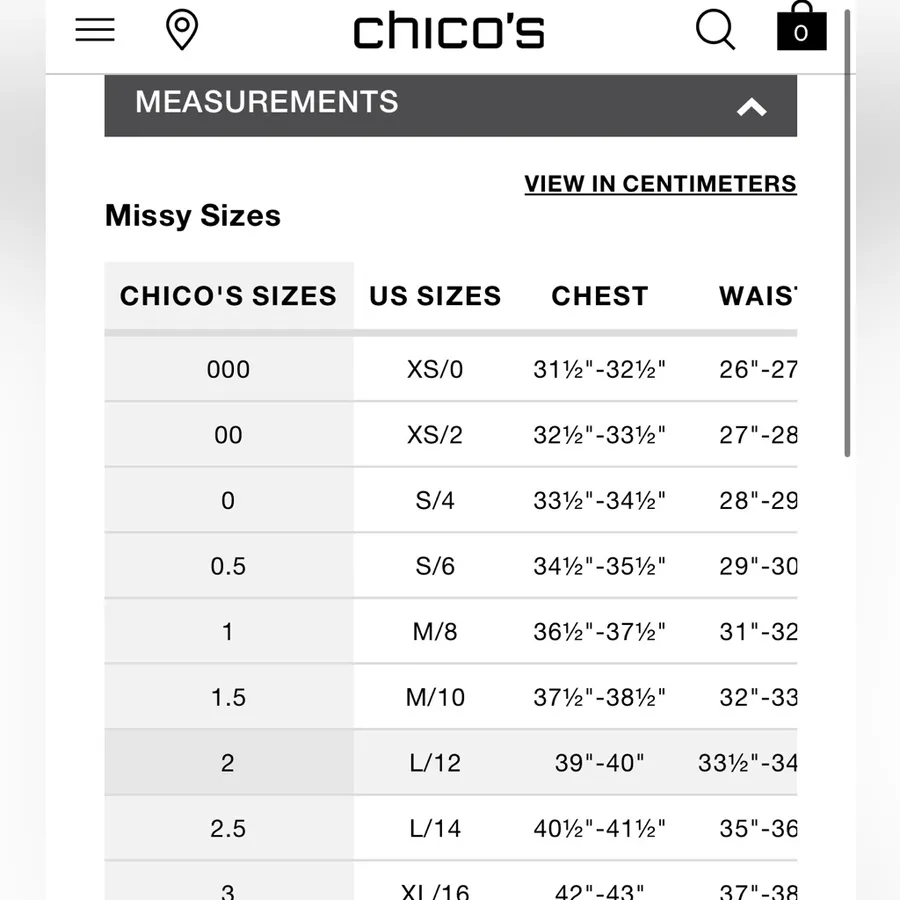This screenshot has width=900, height=900.
Task: Select the highlighted size 2 row
Action: point(451,762)
